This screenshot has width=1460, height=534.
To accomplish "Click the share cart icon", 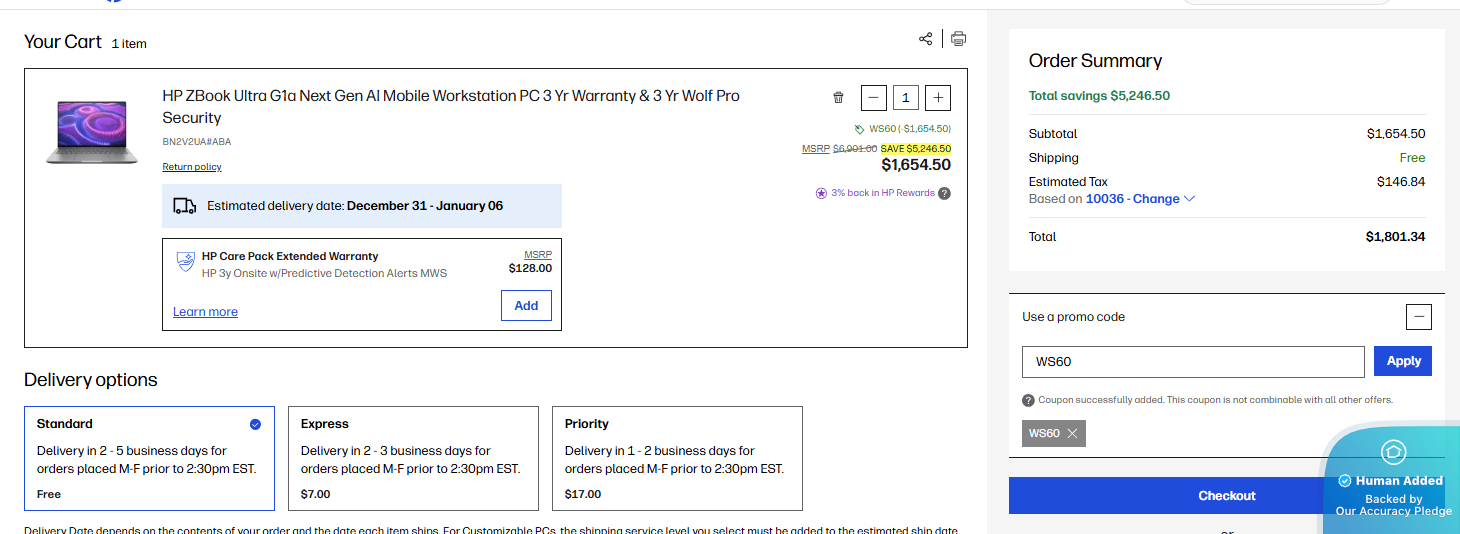I will pos(925,39).
